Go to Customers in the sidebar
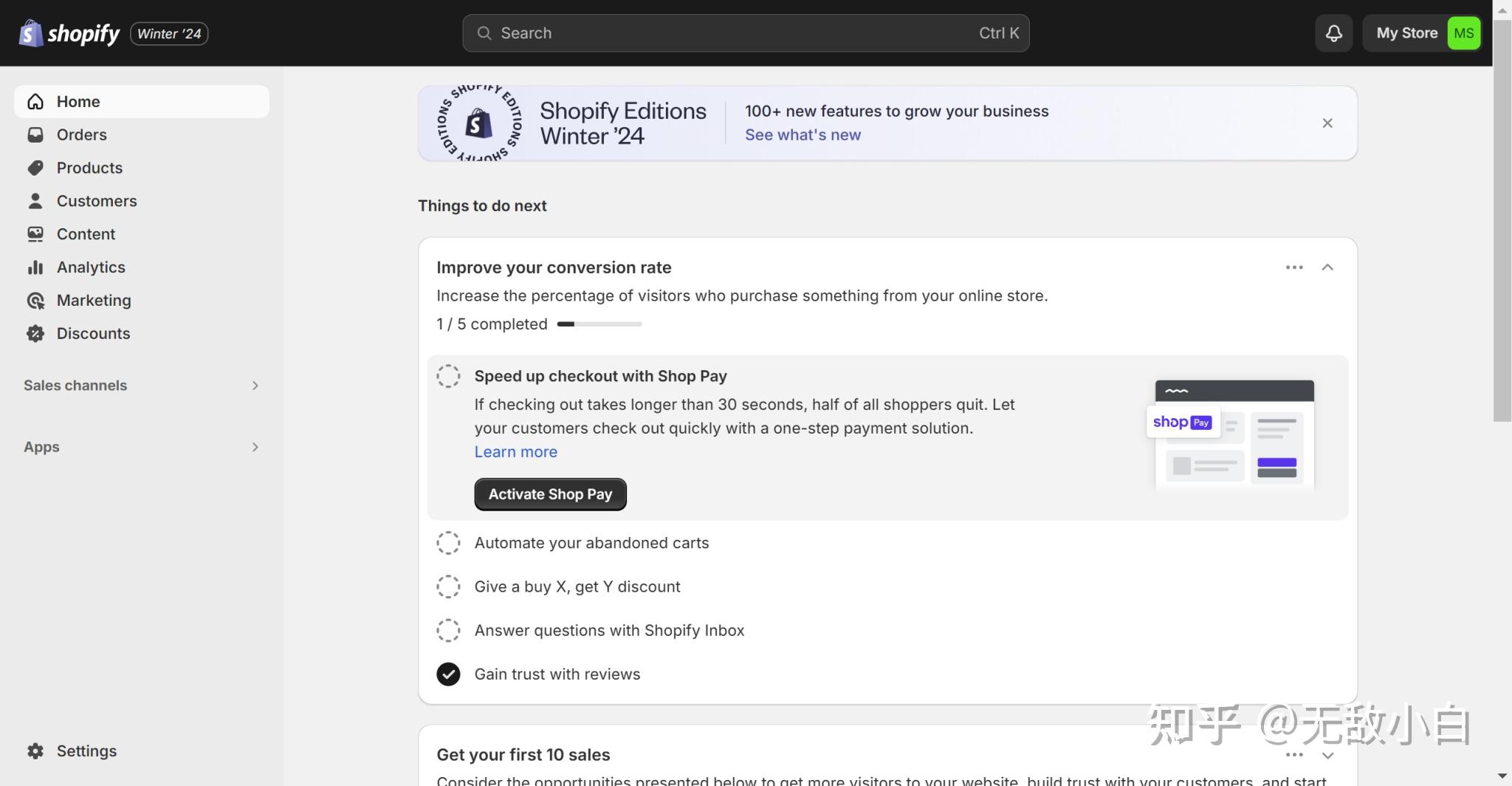 (97, 201)
